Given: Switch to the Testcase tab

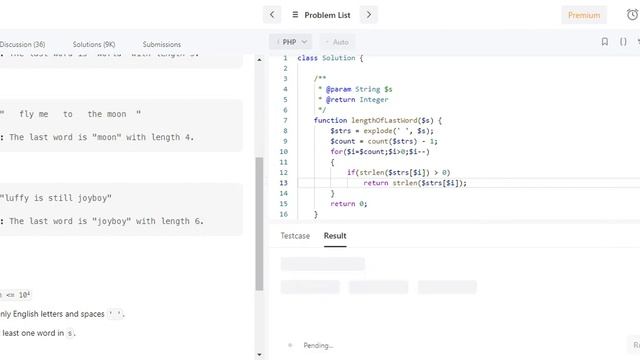Looking at the screenshot, I should click(295, 236).
